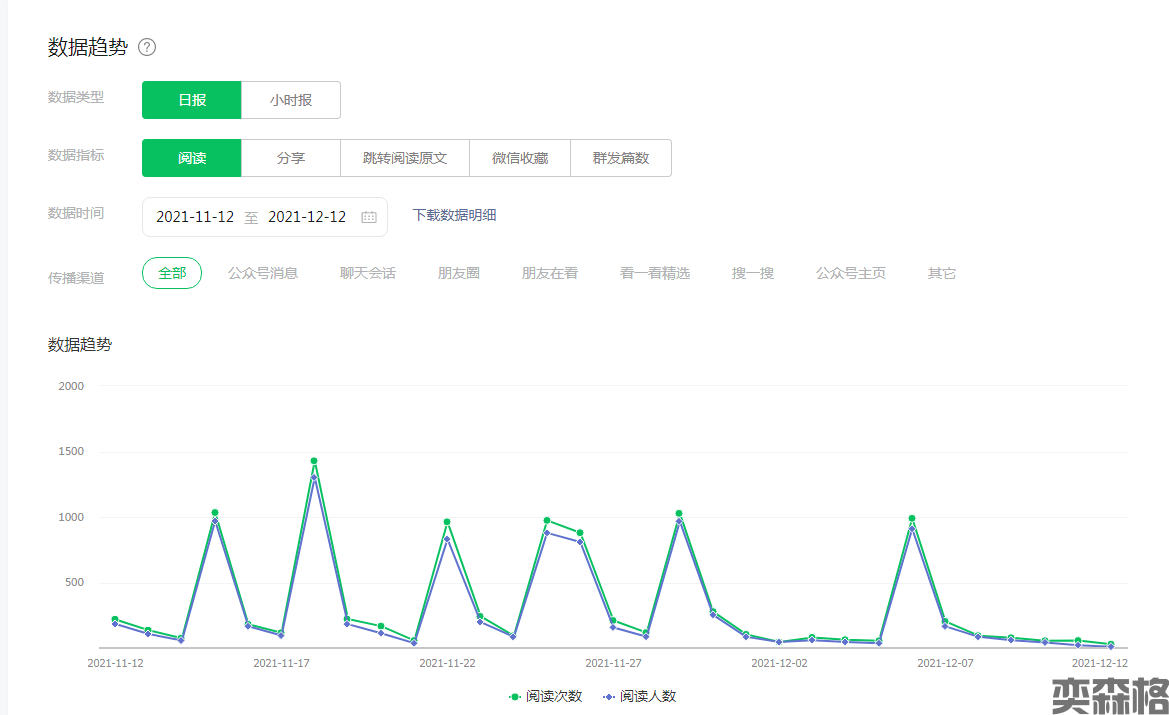1169x715 pixels.
Task: Toggle 阅读人数 blue legend marker
Action: click(x=609, y=696)
